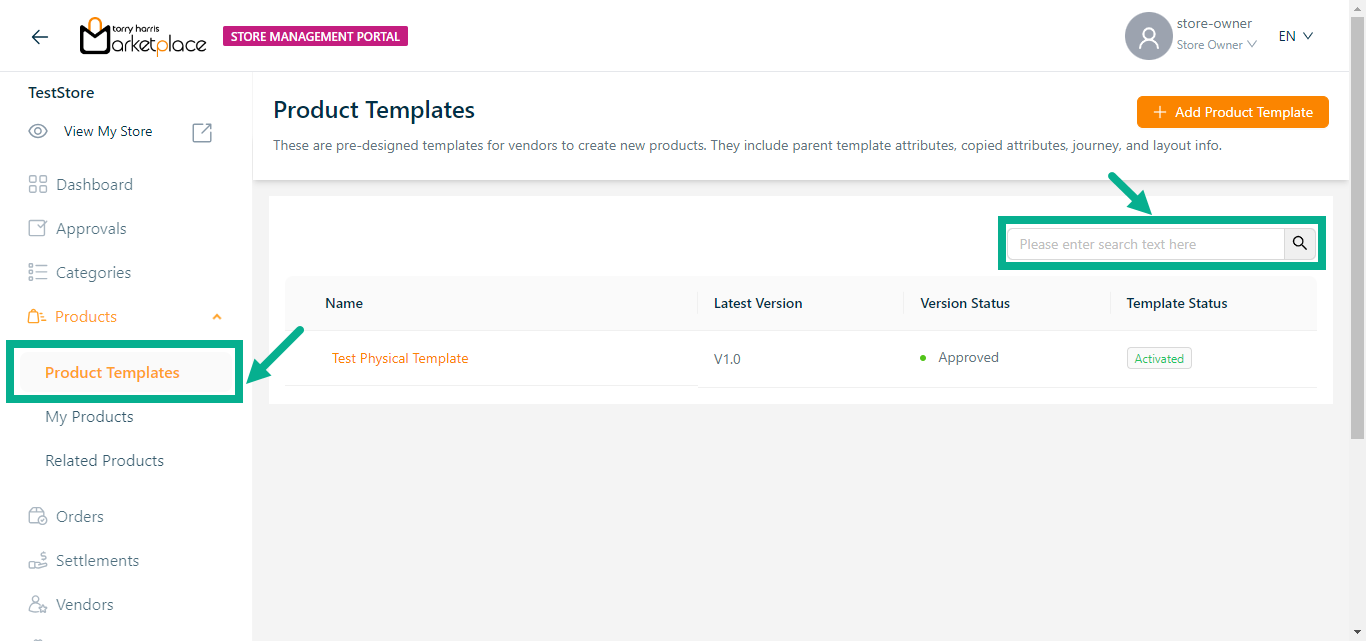The image size is (1366, 641).
Task: Click the page vertical scrollbar
Action: point(1357,230)
